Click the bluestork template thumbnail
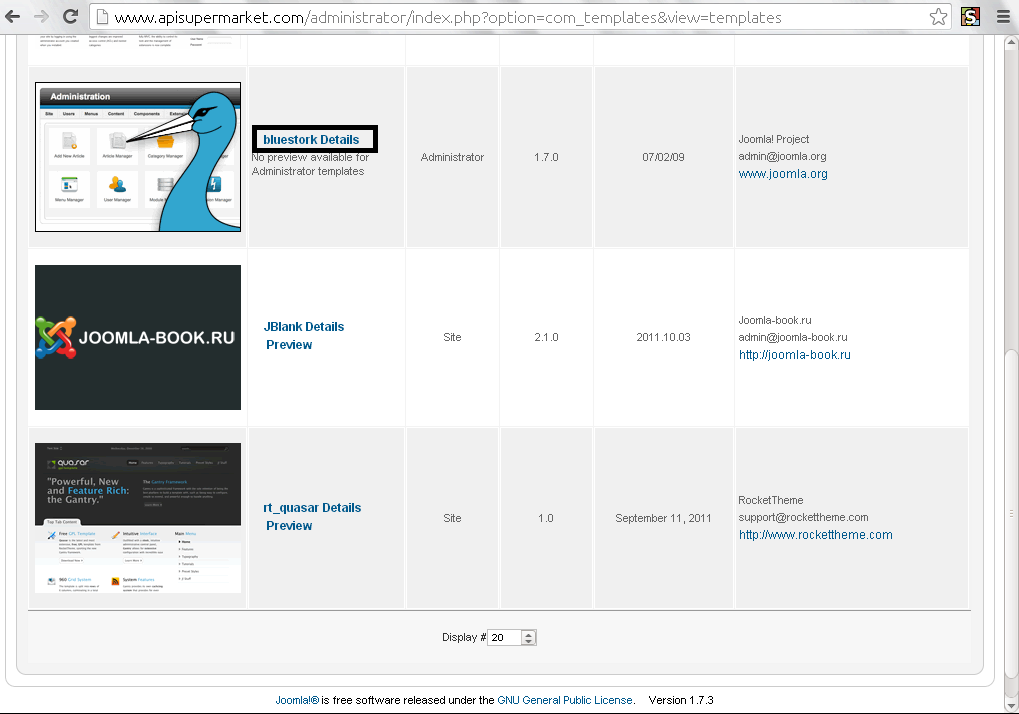 click(x=138, y=157)
